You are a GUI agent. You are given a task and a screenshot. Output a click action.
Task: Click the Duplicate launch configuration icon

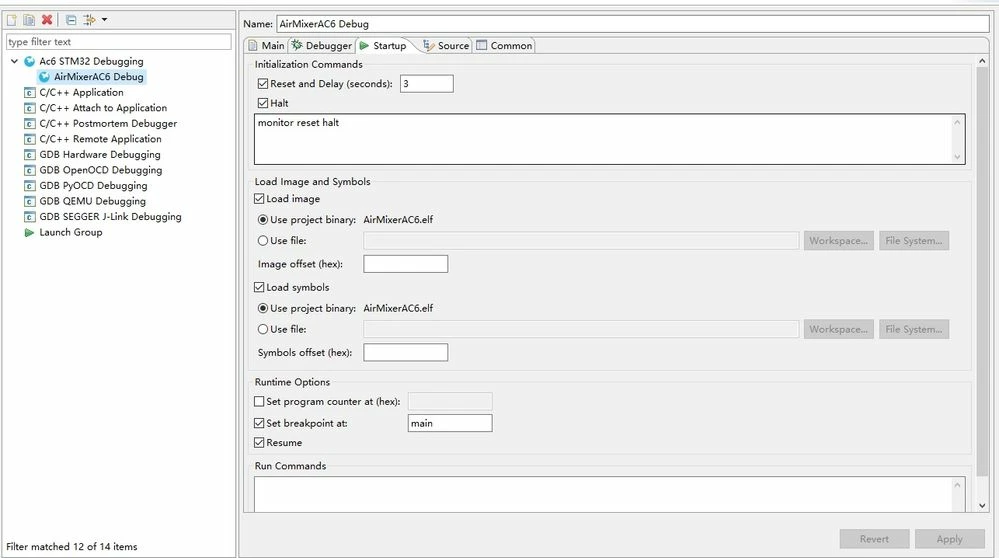tap(29, 20)
